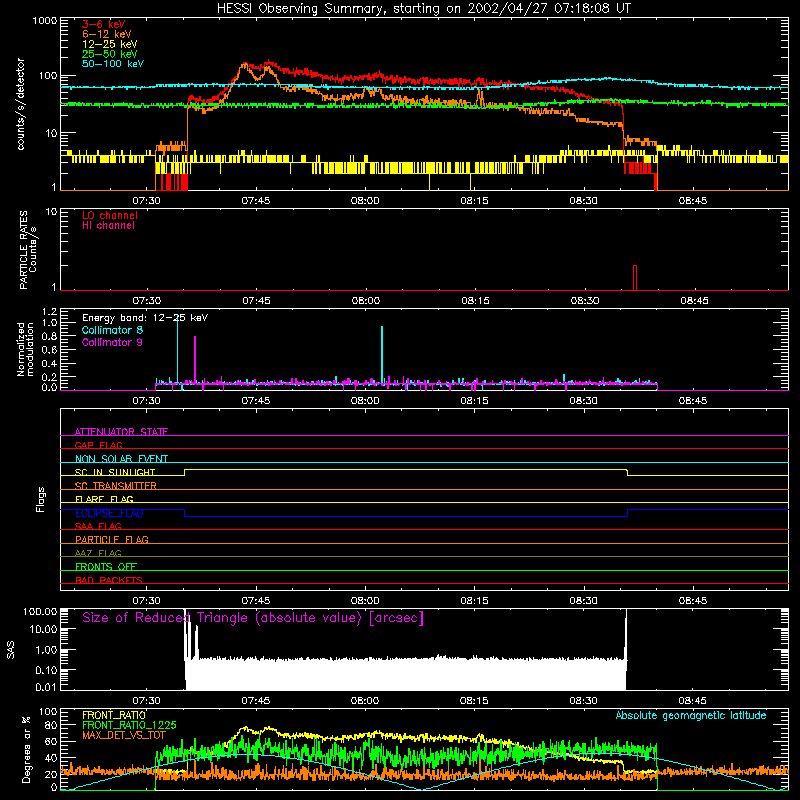Screen dimensions: 800x800
Task: Click the '08:00' time label under the Flags plot
Action: click(x=365, y=601)
